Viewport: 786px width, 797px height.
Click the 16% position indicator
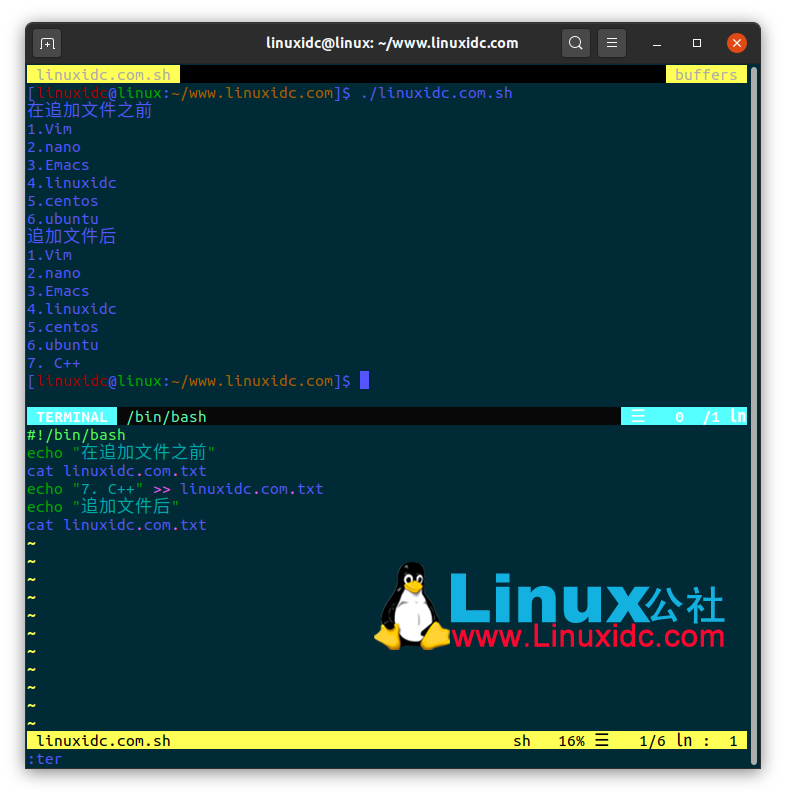[x=571, y=741]
